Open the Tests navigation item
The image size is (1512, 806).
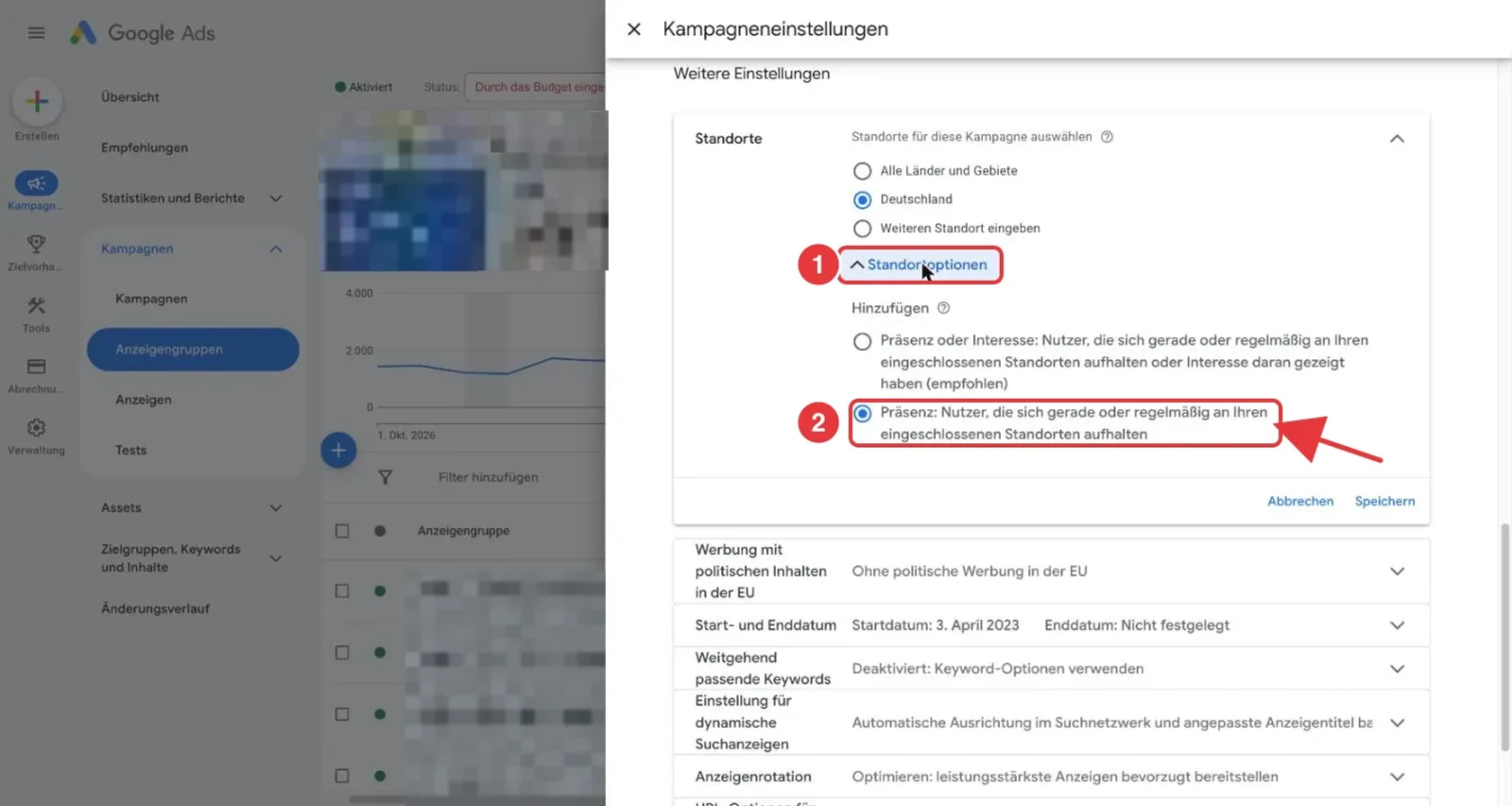(131, 451)
